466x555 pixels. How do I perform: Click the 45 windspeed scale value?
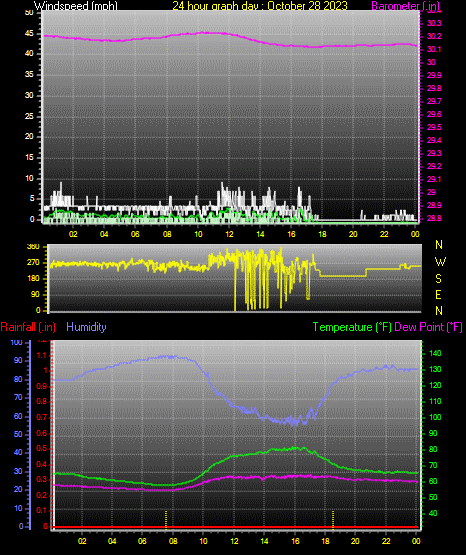coord(29,33)
